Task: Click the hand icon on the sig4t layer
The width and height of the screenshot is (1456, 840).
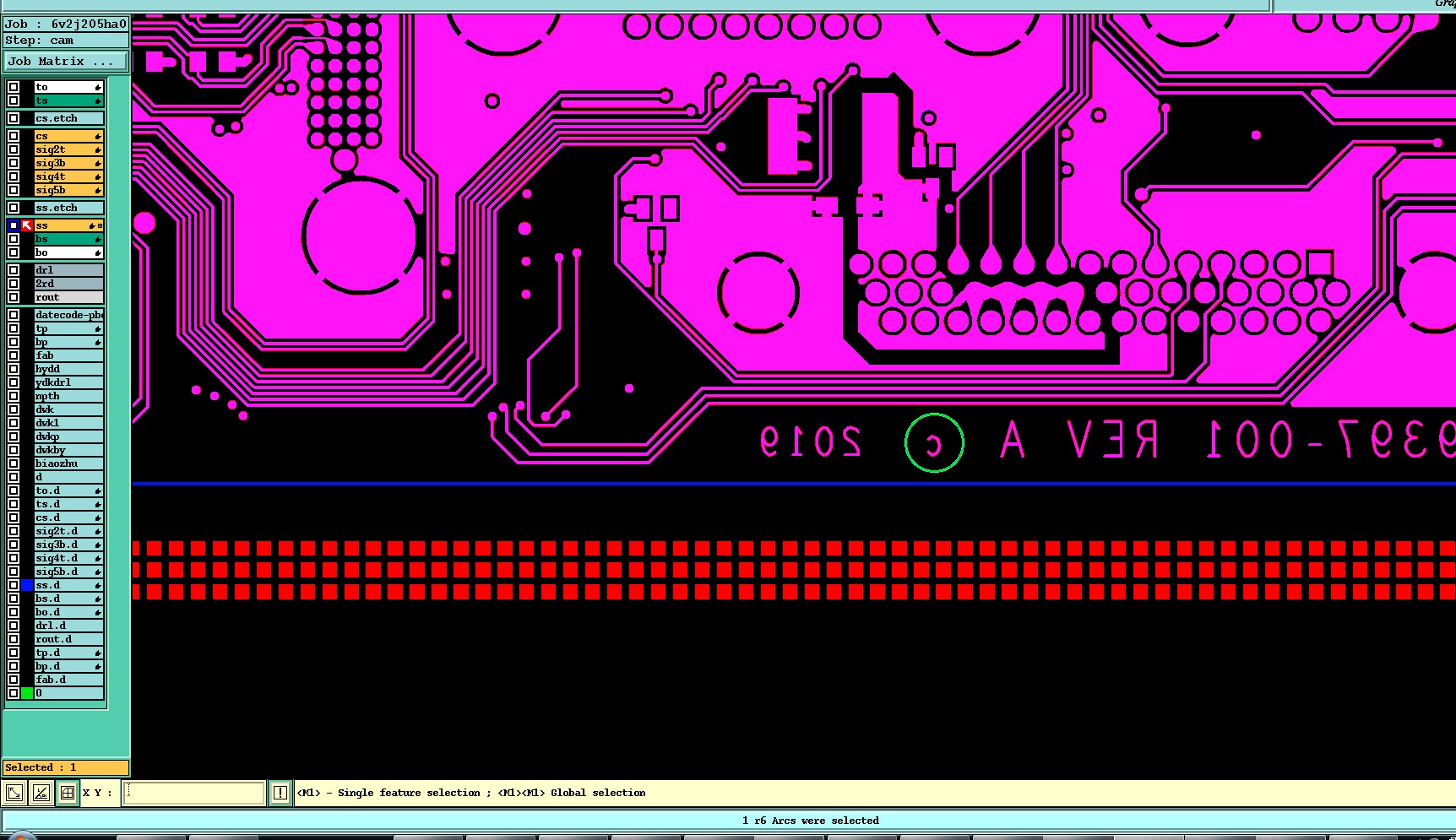Action: click(98, 177)
